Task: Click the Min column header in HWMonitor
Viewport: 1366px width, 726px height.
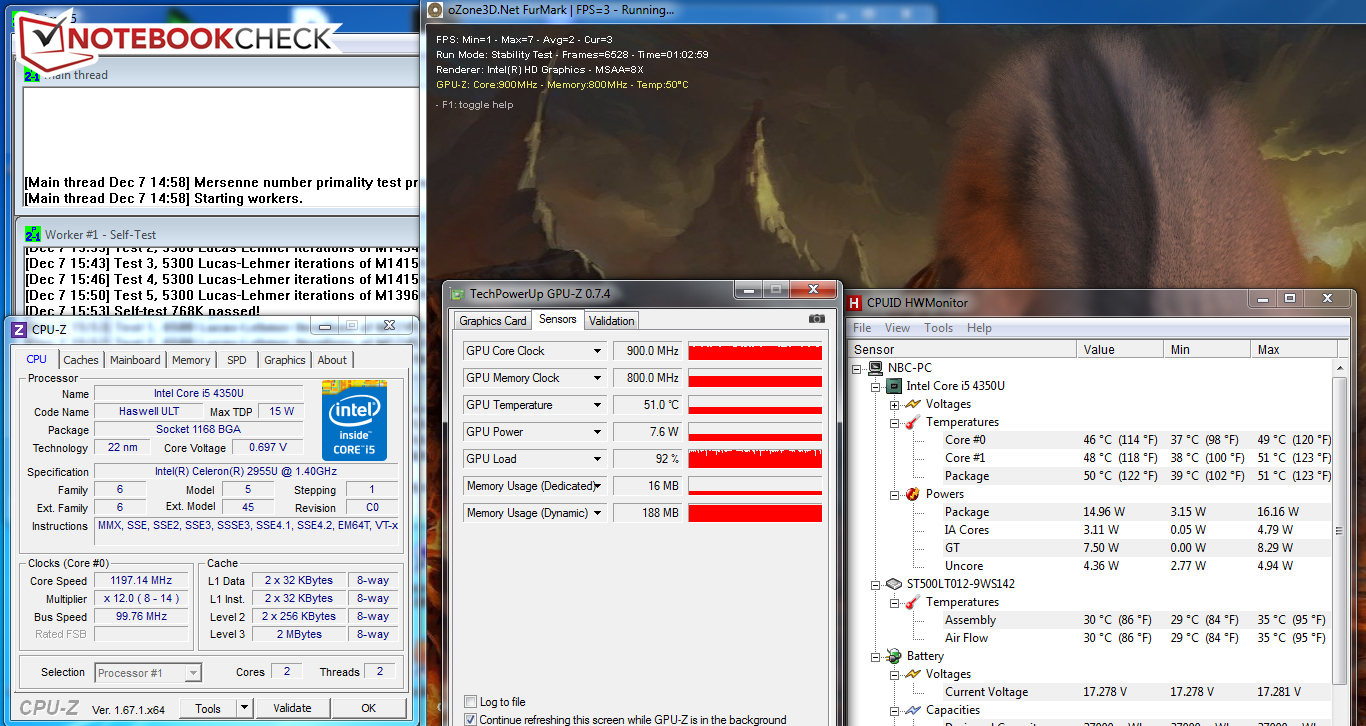Action: click(x=1207, y=350)
